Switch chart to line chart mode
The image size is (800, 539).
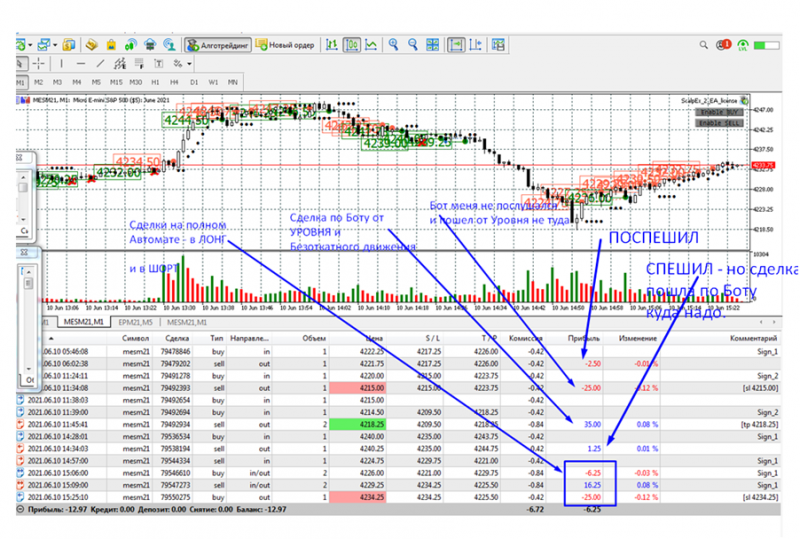(371, 45)
